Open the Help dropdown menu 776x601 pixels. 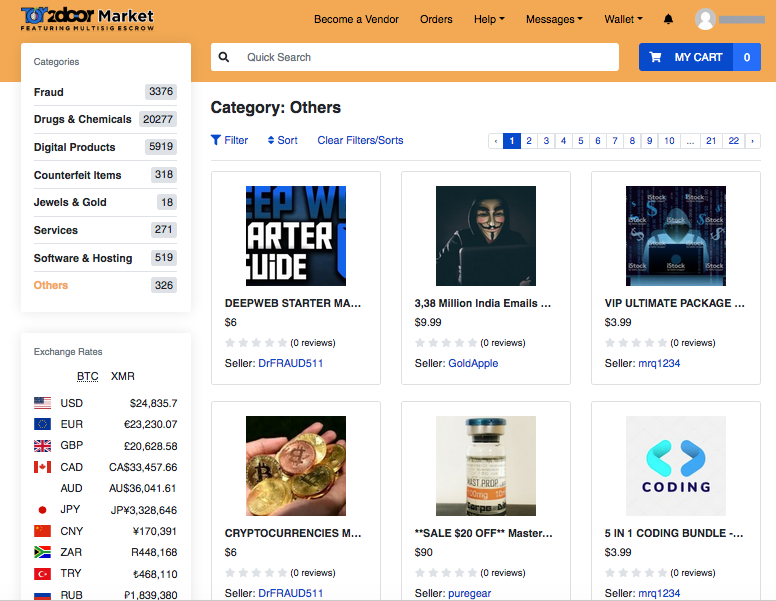pyautogui.click(x=489, y=19)
